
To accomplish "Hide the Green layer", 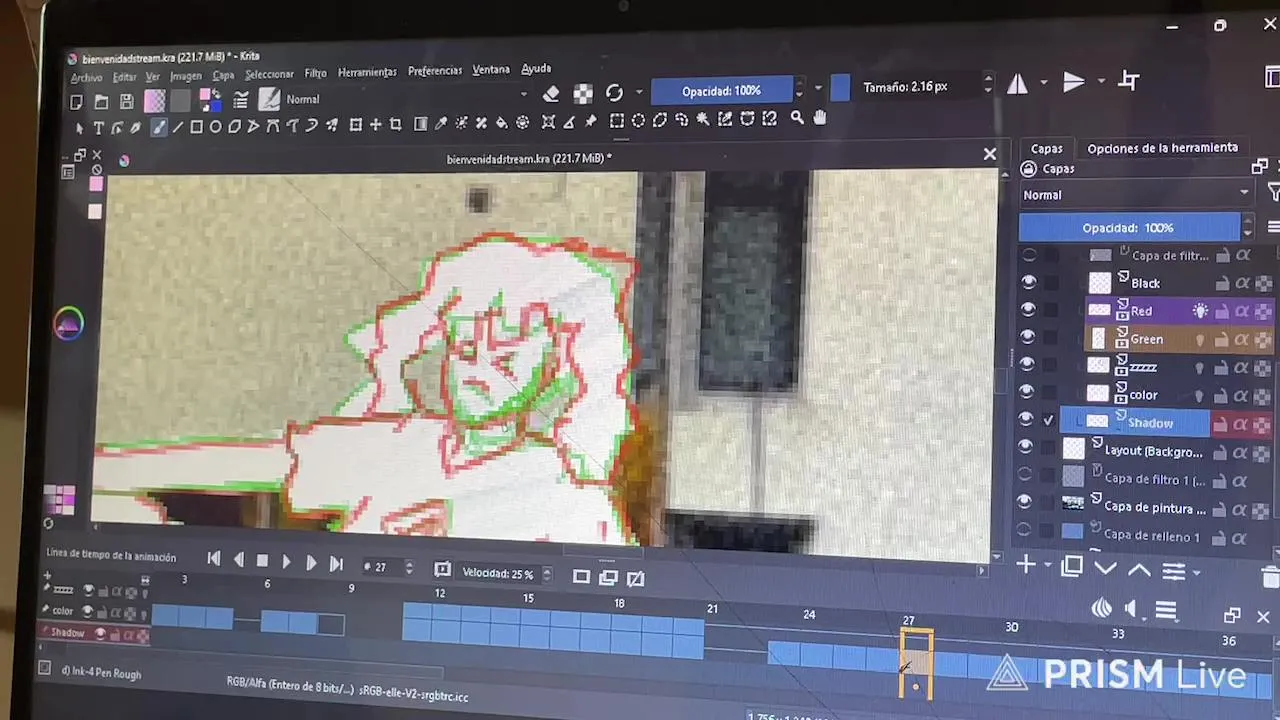I will tap(1028, 337).
